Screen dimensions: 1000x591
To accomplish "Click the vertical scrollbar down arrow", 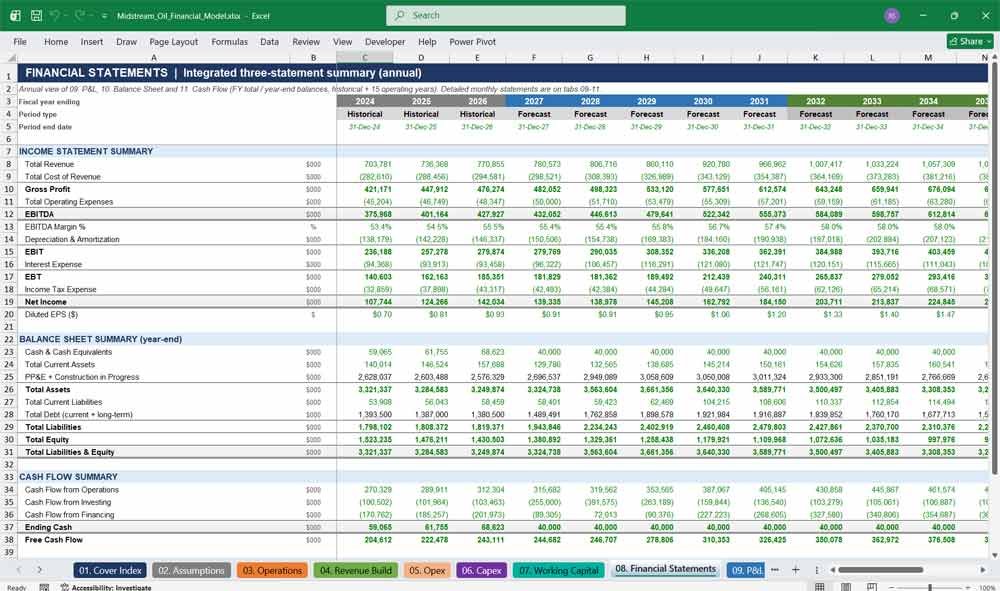I will [994, 555].
